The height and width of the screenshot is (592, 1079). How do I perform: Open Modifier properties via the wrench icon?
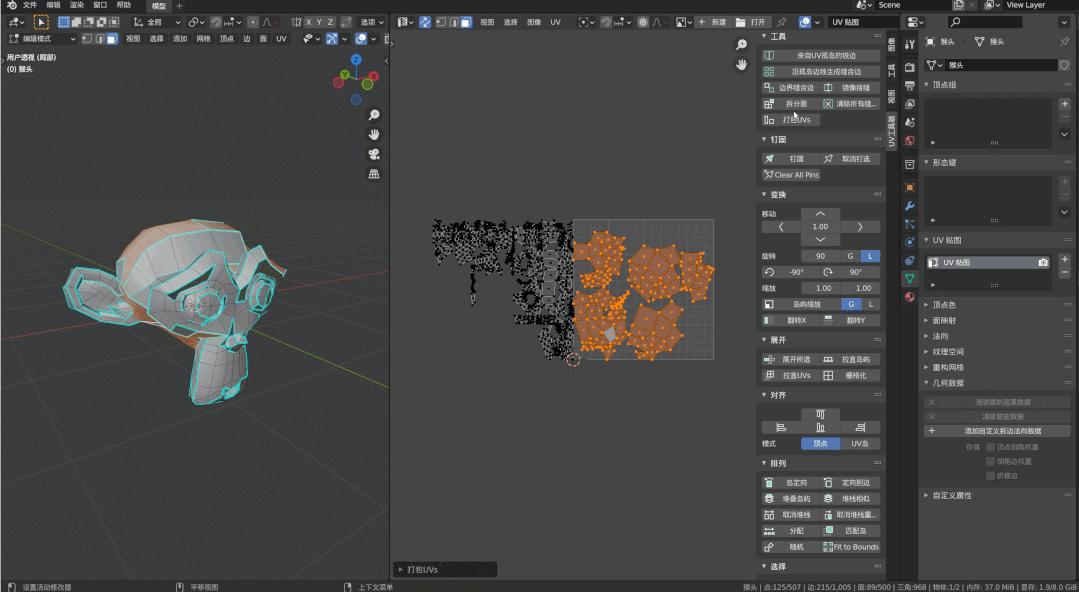[x=909, y=206]
